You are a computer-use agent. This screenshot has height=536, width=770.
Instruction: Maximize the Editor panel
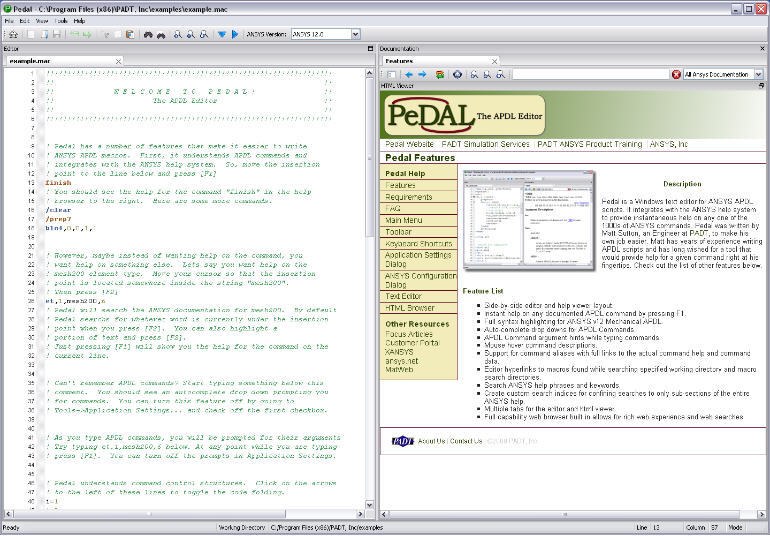[x=370, y=49]
